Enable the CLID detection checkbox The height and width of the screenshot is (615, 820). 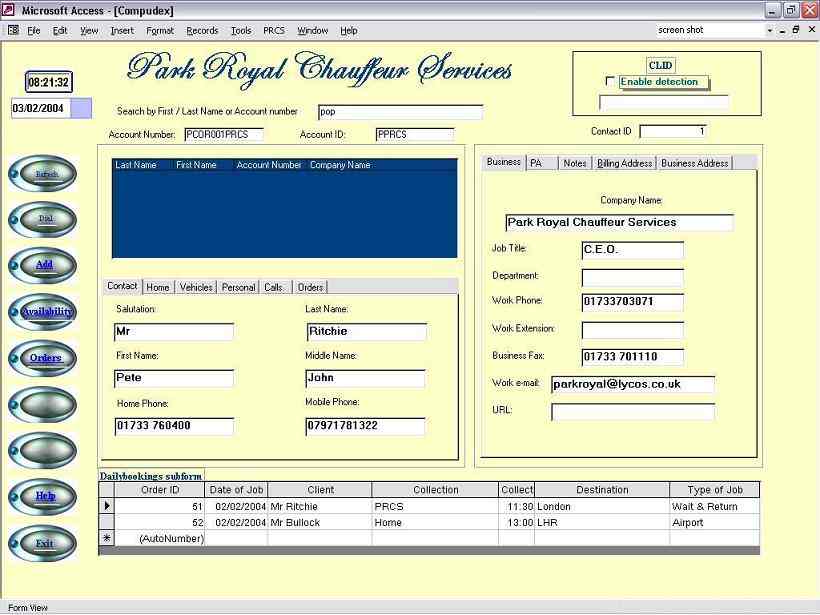tap(610, 81)
